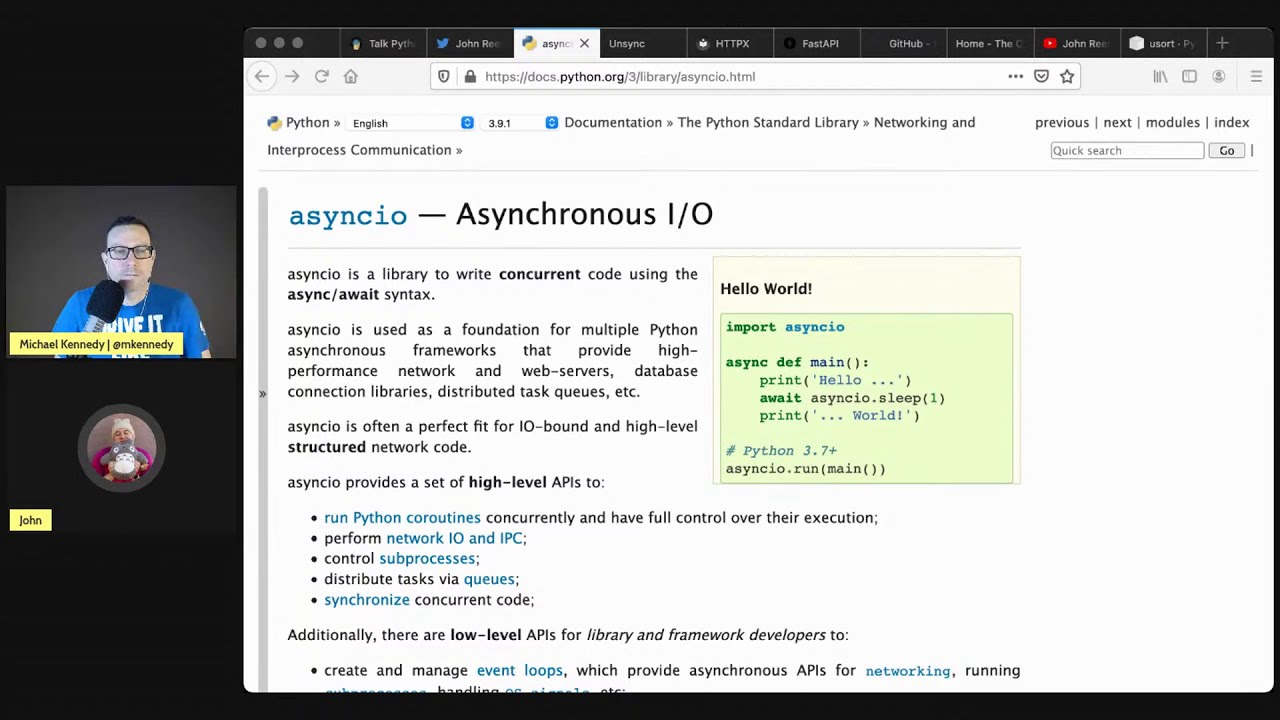This screenshot has height=720, width=1280.
Task: Open the Pocket save icon
Action: tap(1041, 76)
